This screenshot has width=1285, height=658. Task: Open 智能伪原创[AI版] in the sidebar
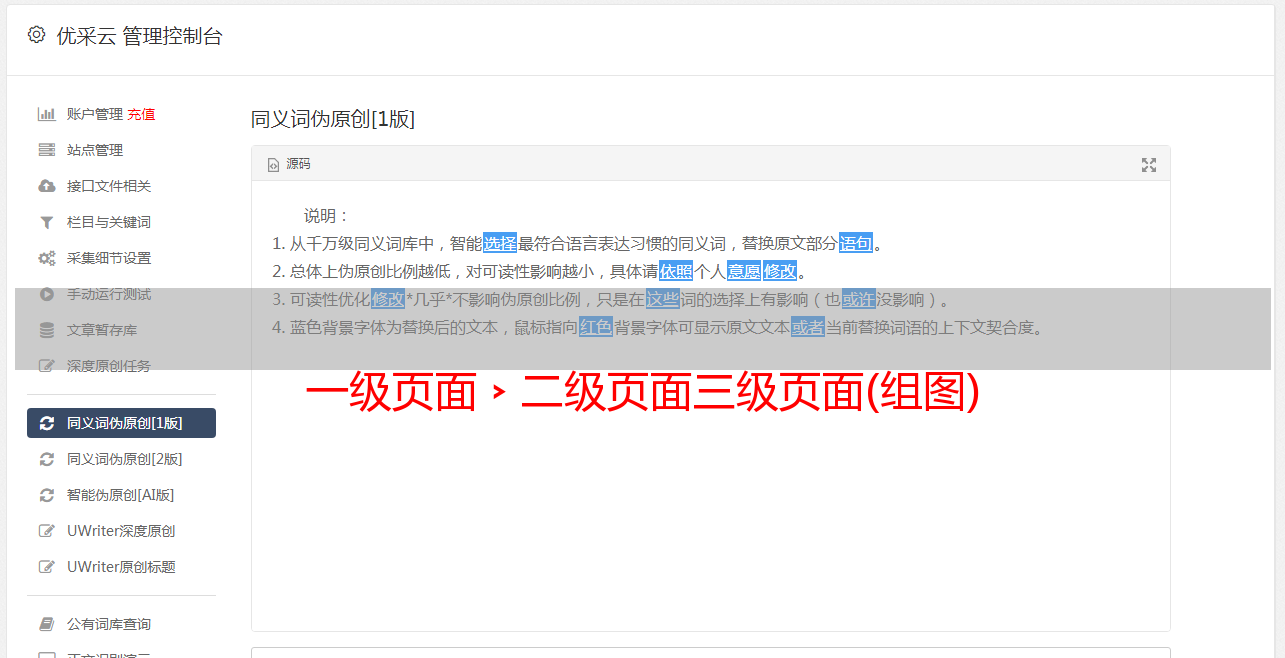tap(121, 495)
